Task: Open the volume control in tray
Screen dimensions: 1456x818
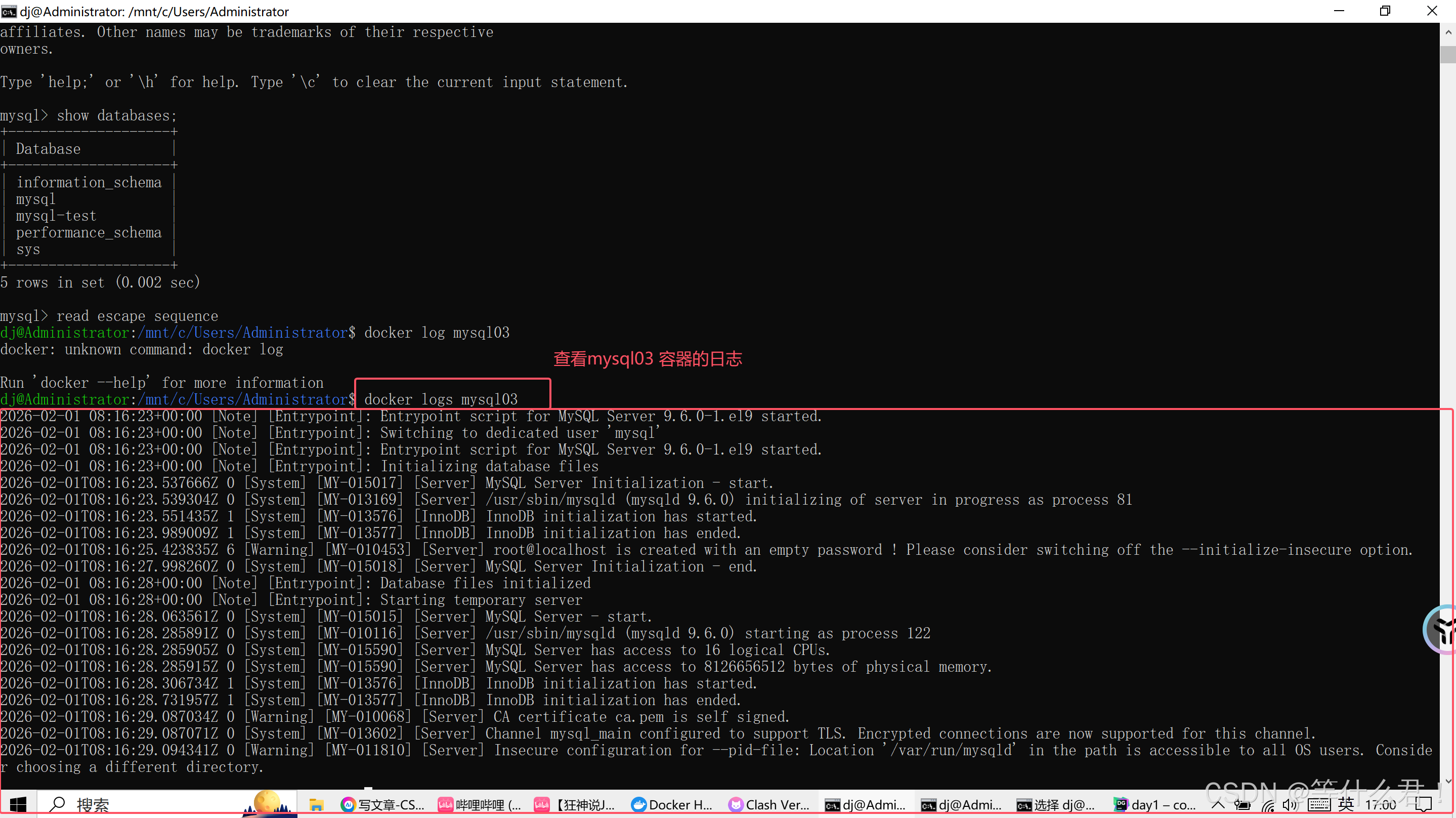Action: pos(1290,804)
